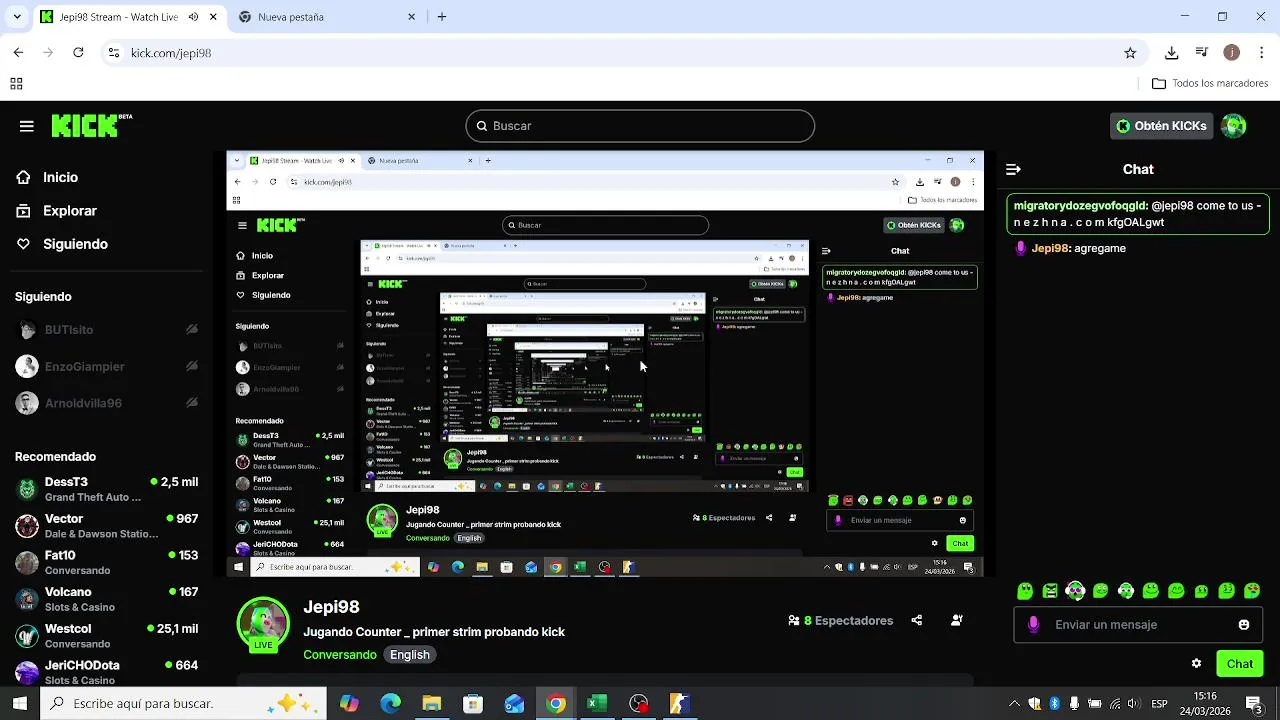
Task: Open Excel from the taskbar
Action: tap(597, 704)
